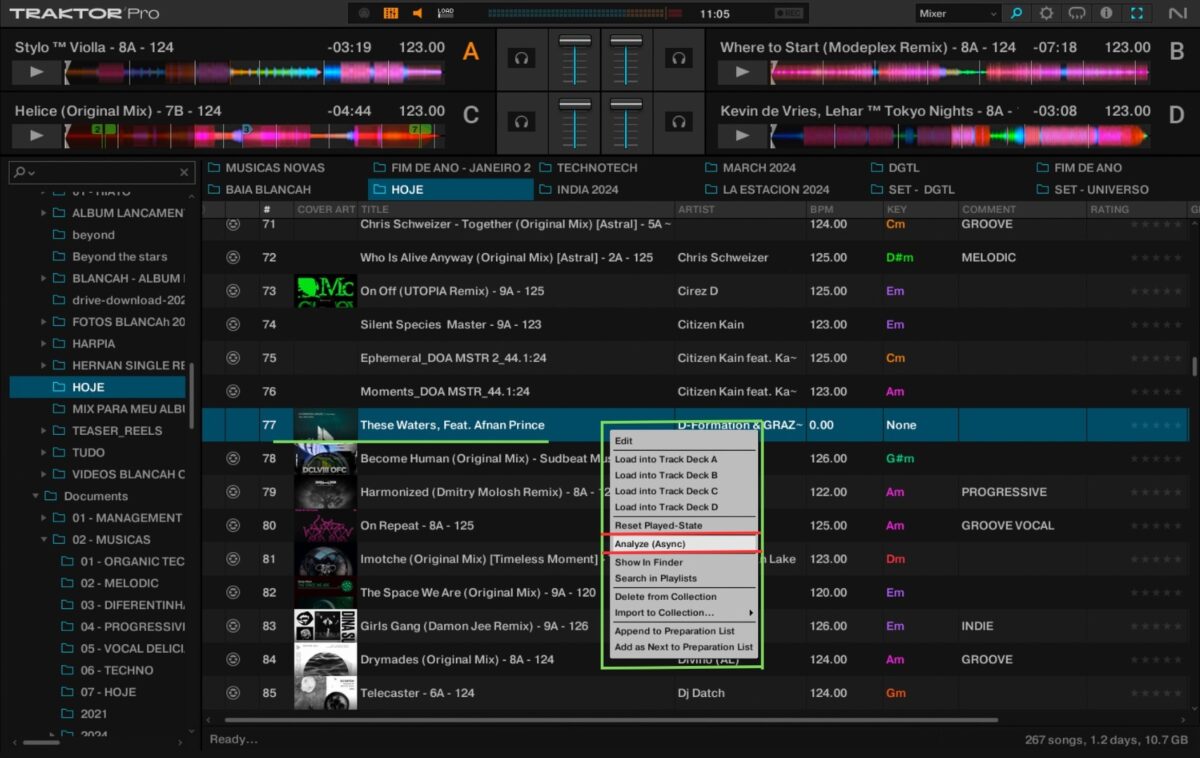Click the orange speaker icon in header
Viewport: 1200px width, 758px height.
click(x=417, y=14)
